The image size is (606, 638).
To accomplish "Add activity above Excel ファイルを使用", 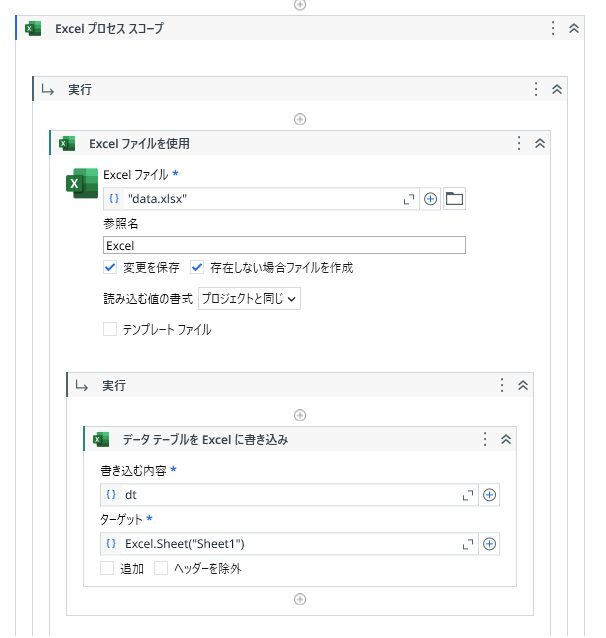I will coord(300,119).
